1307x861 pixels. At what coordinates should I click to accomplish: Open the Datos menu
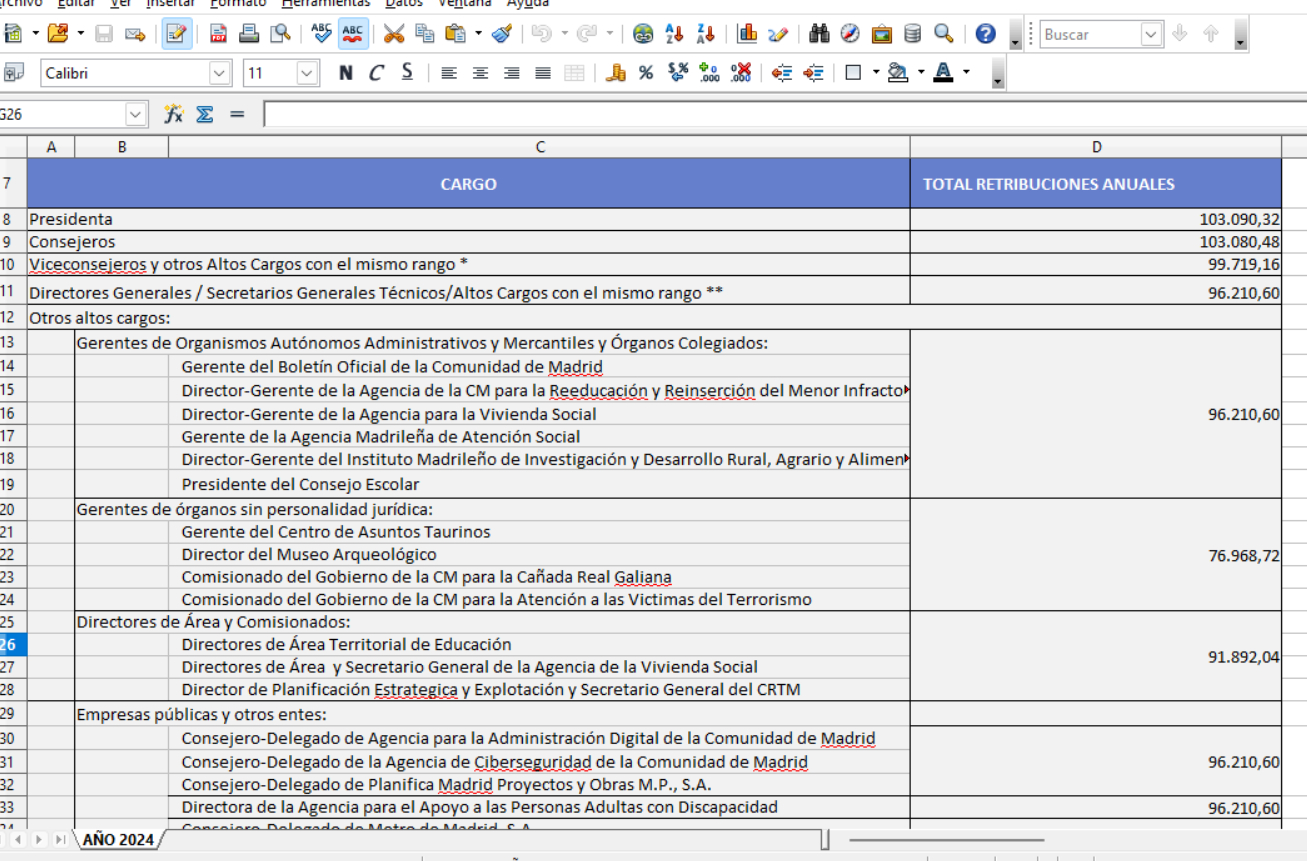click(x=403, y=3)
